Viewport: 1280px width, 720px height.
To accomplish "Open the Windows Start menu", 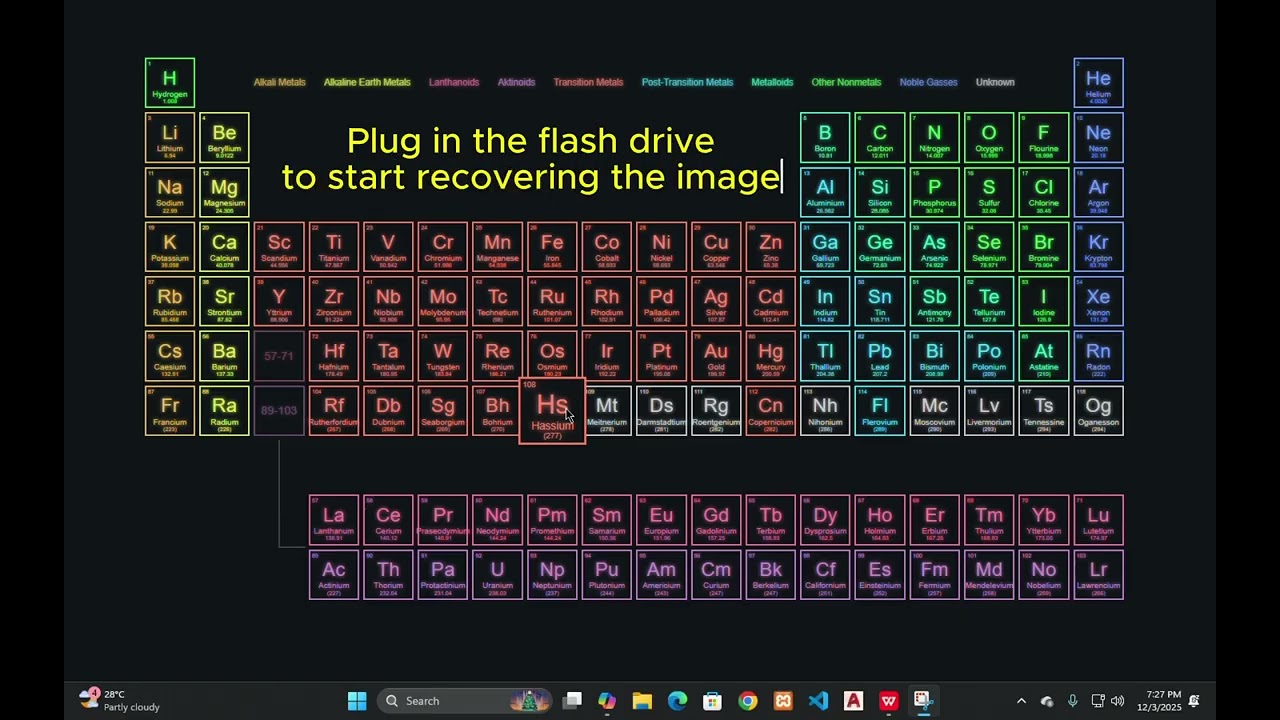I will [357, 701].
